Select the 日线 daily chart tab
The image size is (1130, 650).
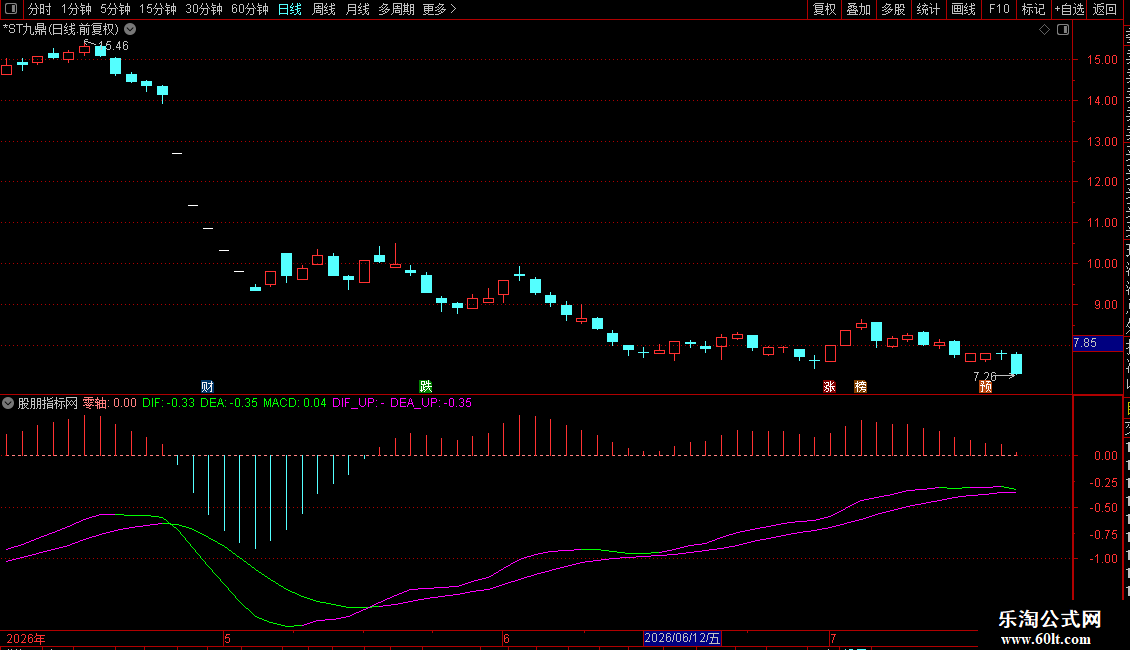pos(290,9)
